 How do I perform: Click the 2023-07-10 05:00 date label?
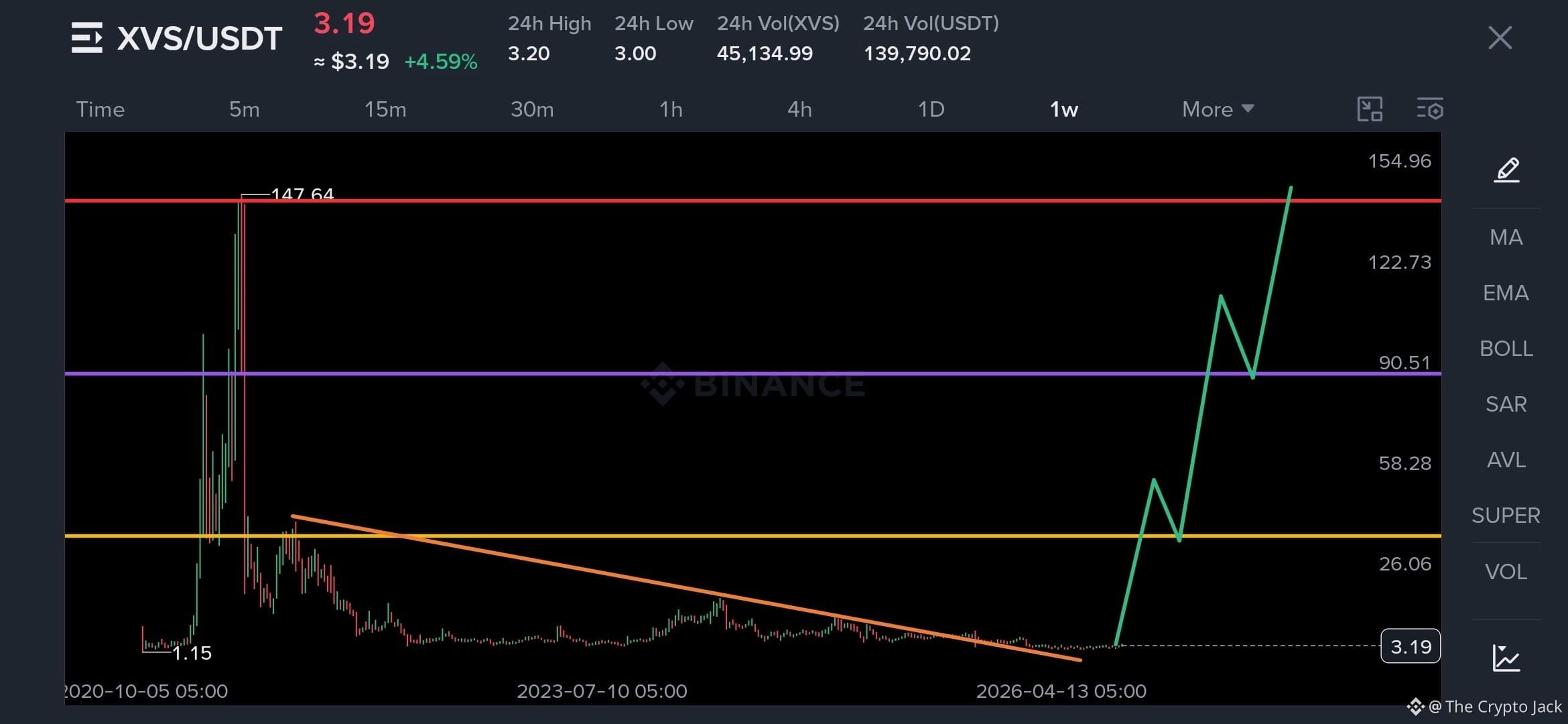click(x=602, y=691)
